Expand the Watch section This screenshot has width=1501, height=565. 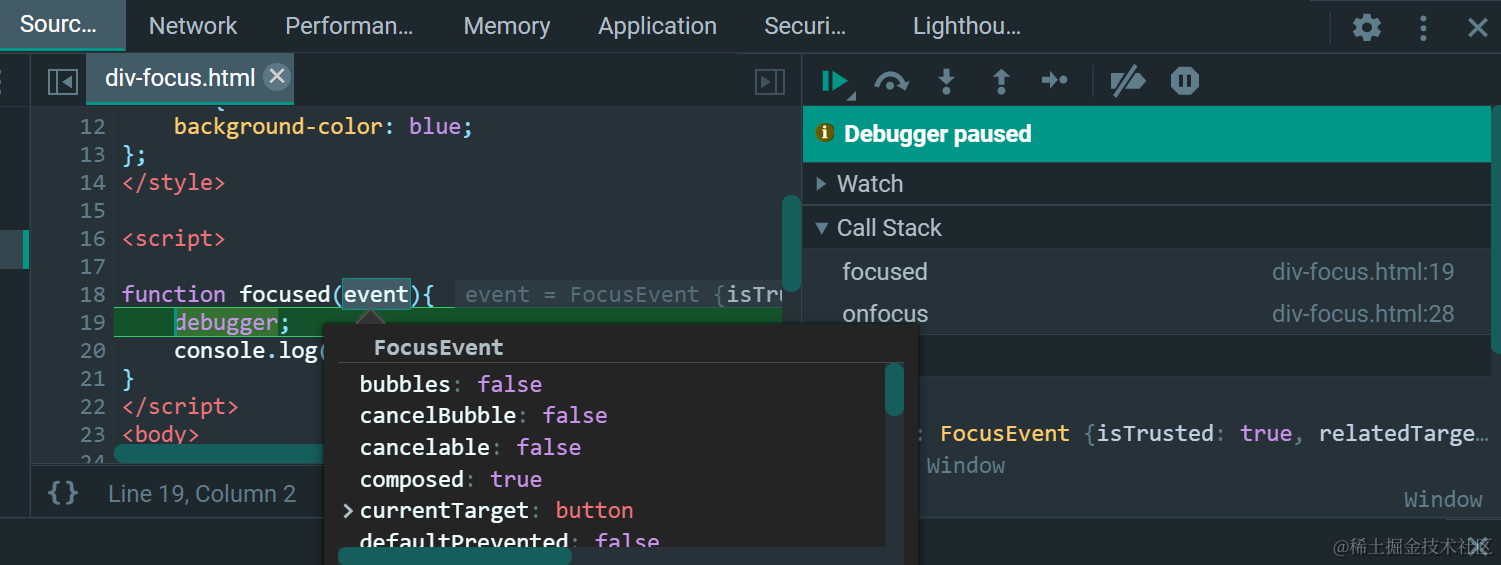[822, 184]
